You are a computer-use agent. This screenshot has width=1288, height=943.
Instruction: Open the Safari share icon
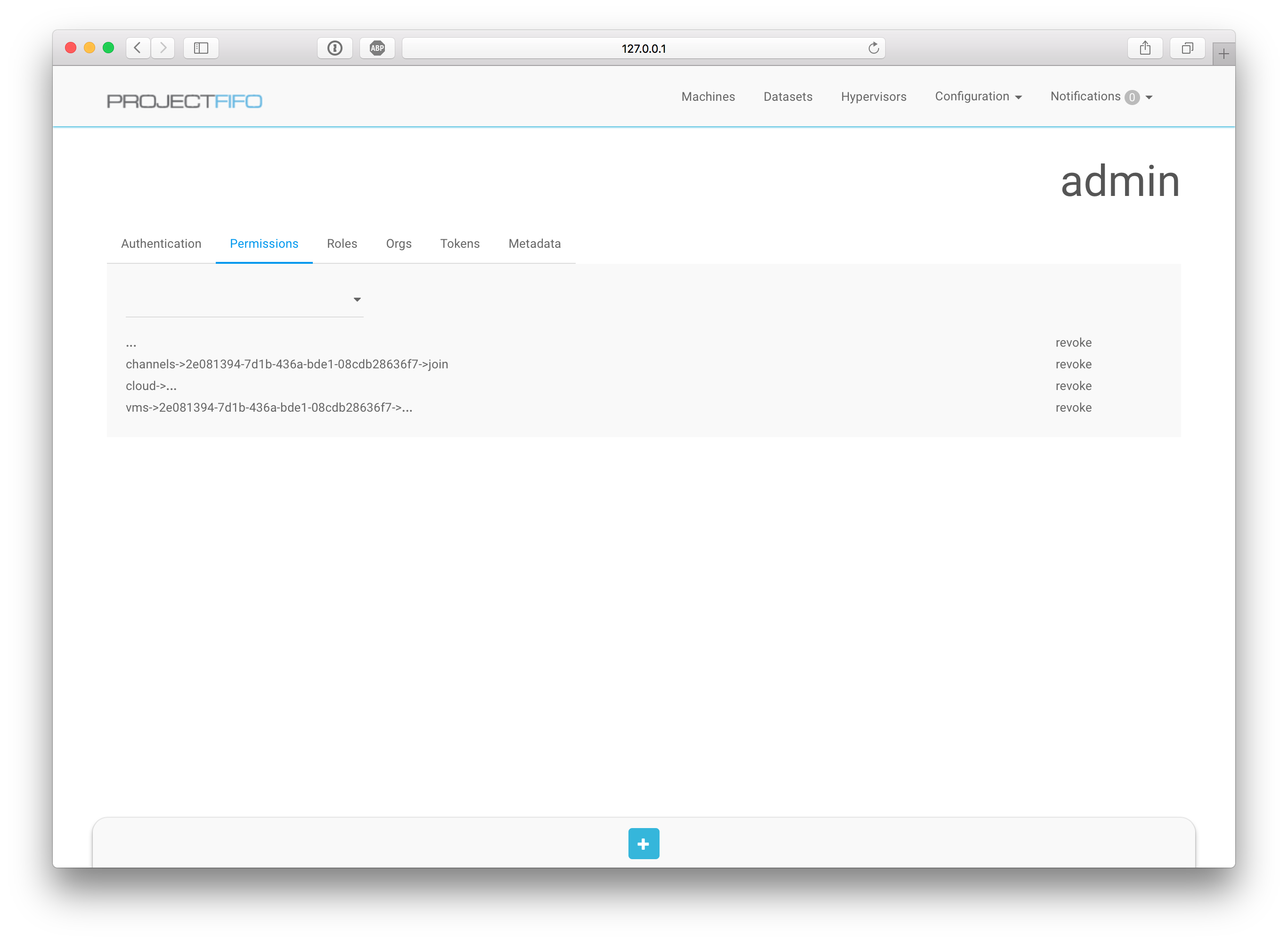[x=1145, y=48]
